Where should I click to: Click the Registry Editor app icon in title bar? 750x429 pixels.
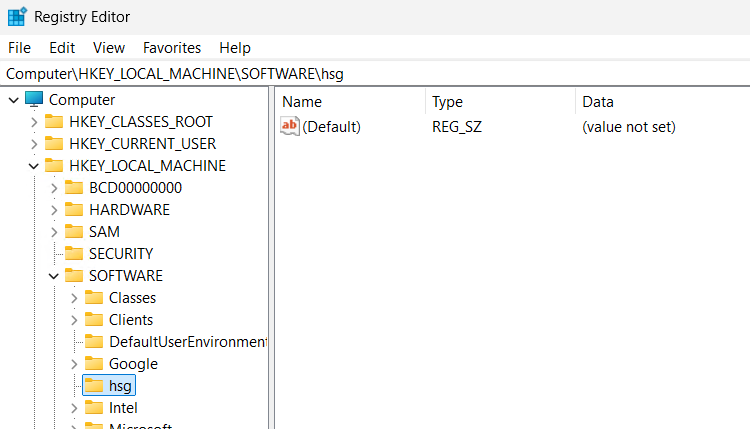[x=17, y=17]
